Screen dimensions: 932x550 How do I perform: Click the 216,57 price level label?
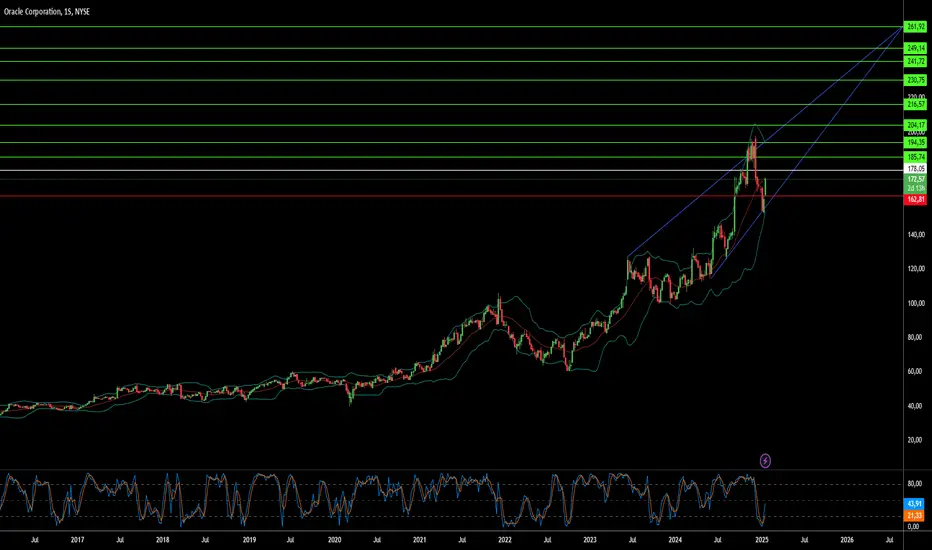916,104
